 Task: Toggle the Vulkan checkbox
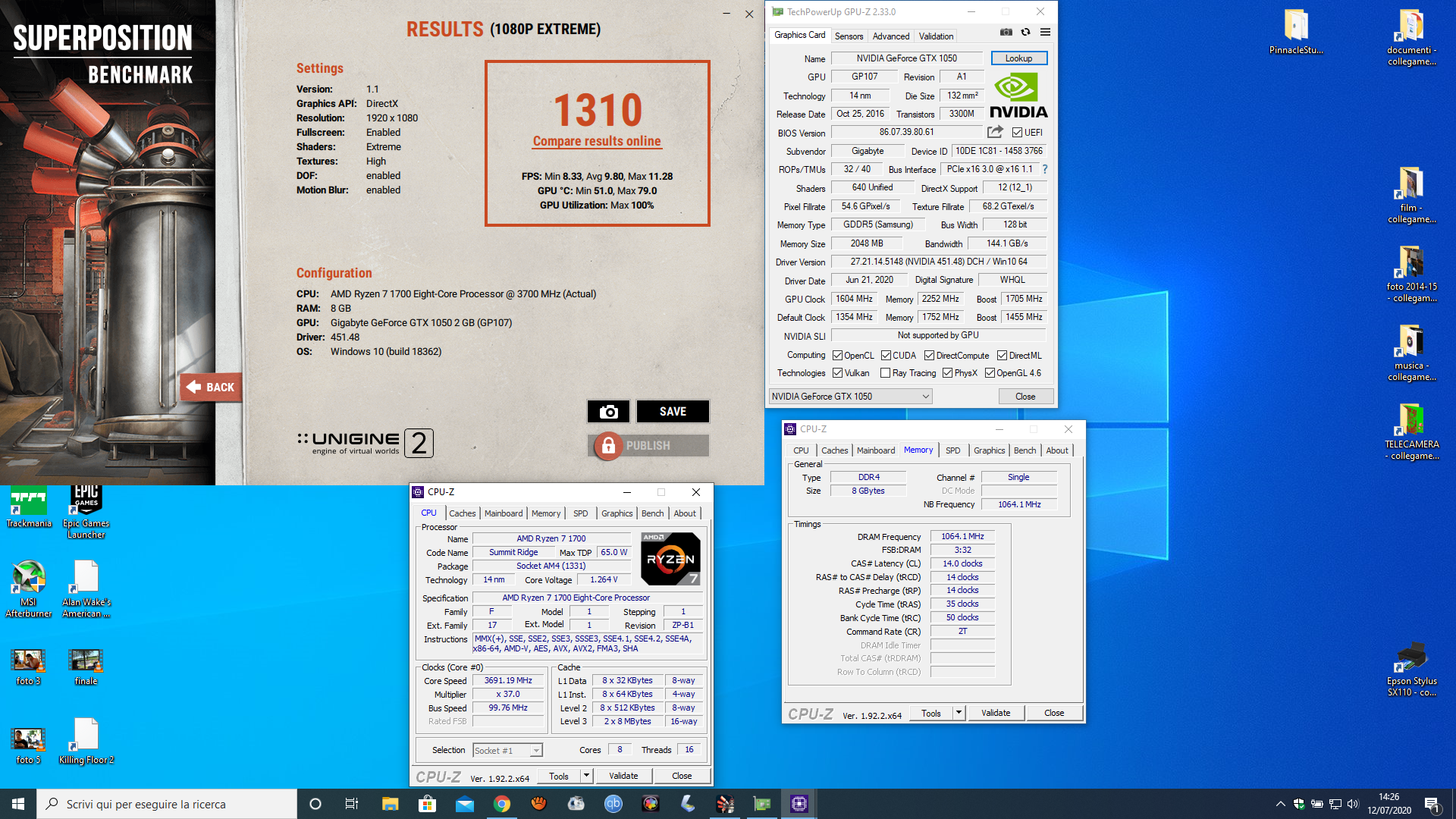837,373
